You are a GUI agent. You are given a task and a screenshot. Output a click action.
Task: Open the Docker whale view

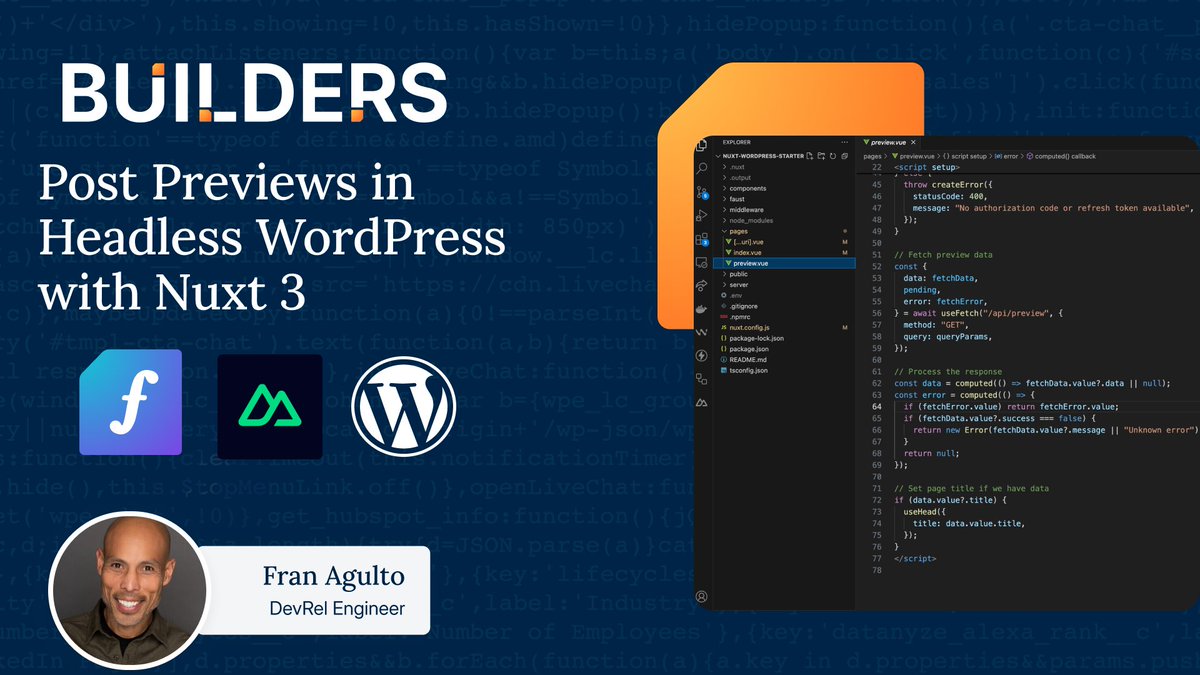701,308
